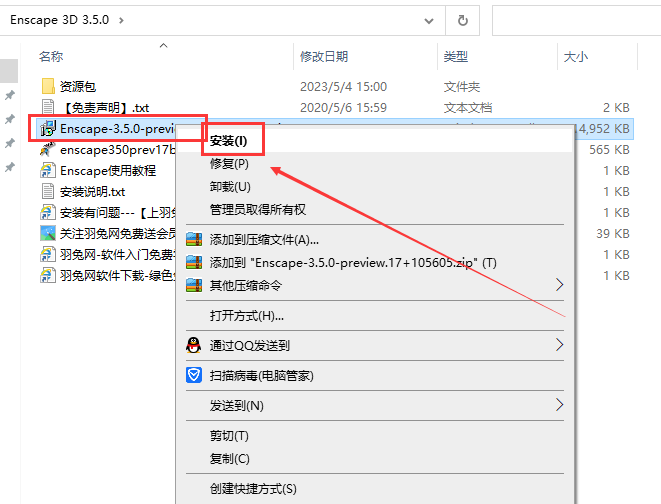The height and width of the screenshot is (504, 661).
Task: Sort files by the 类型 column header
Action: [456, 56]
